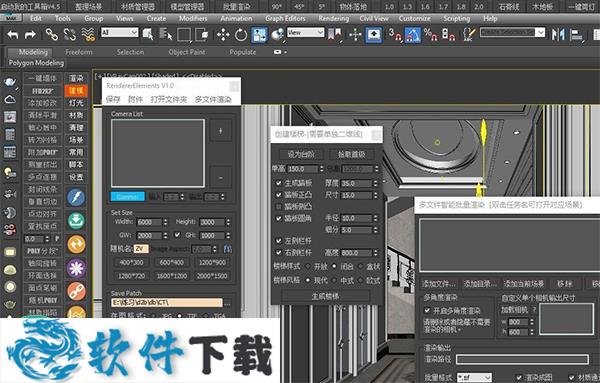
Task: Switch to the Object Paint ribbon tab
Action: 187,52
